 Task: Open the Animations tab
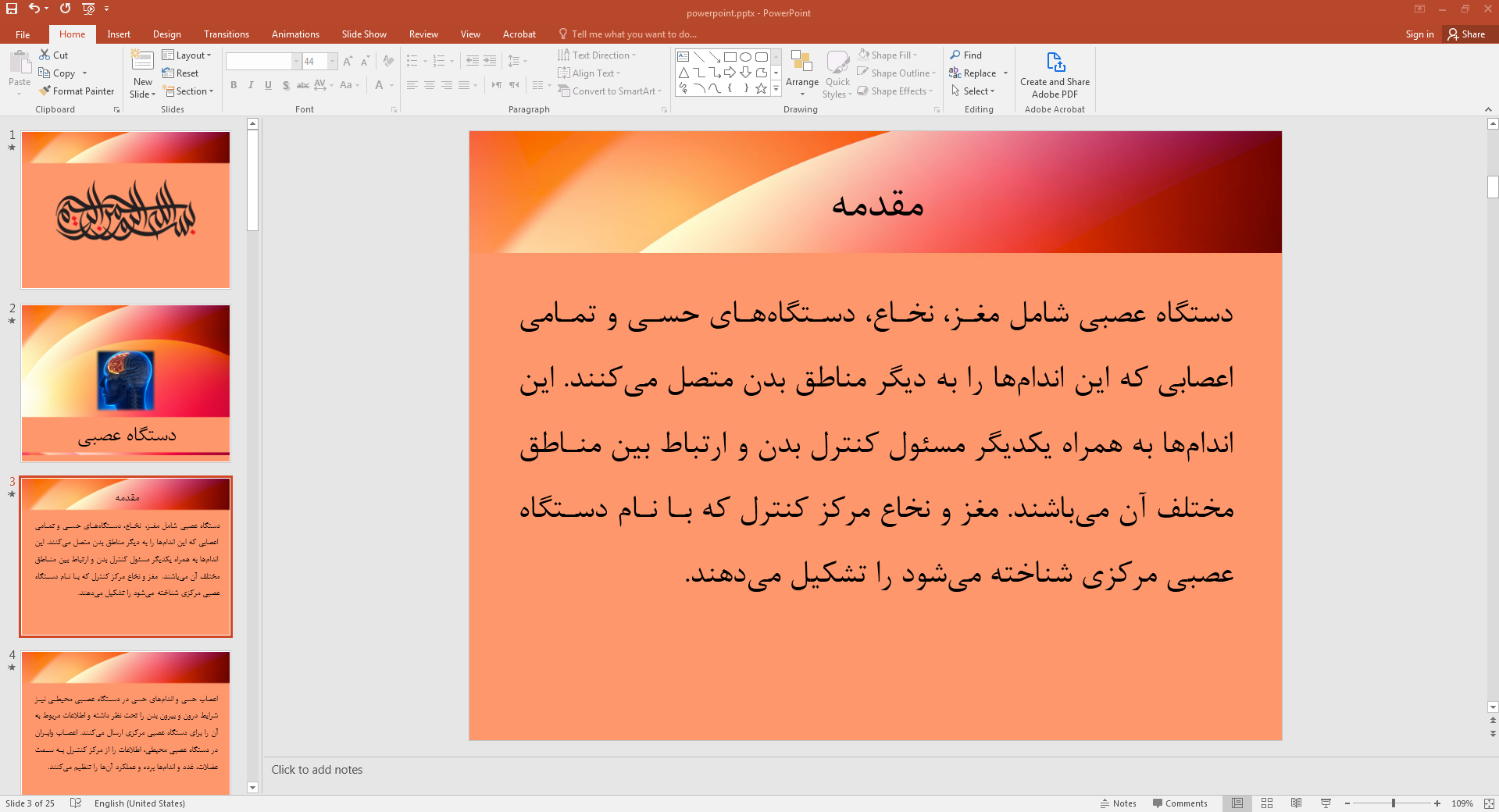pos(295,34)
